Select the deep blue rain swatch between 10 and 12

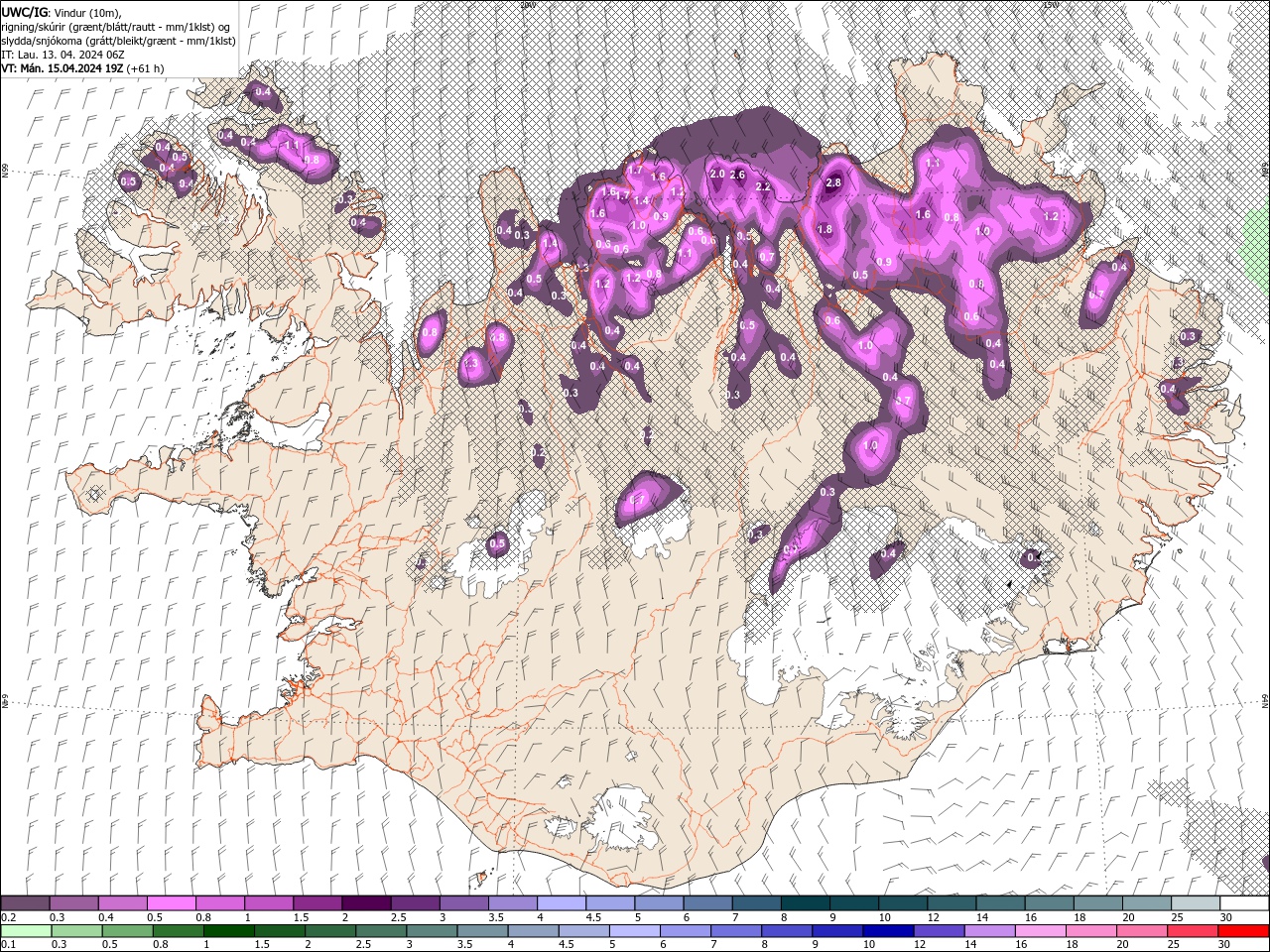[887, 930]
